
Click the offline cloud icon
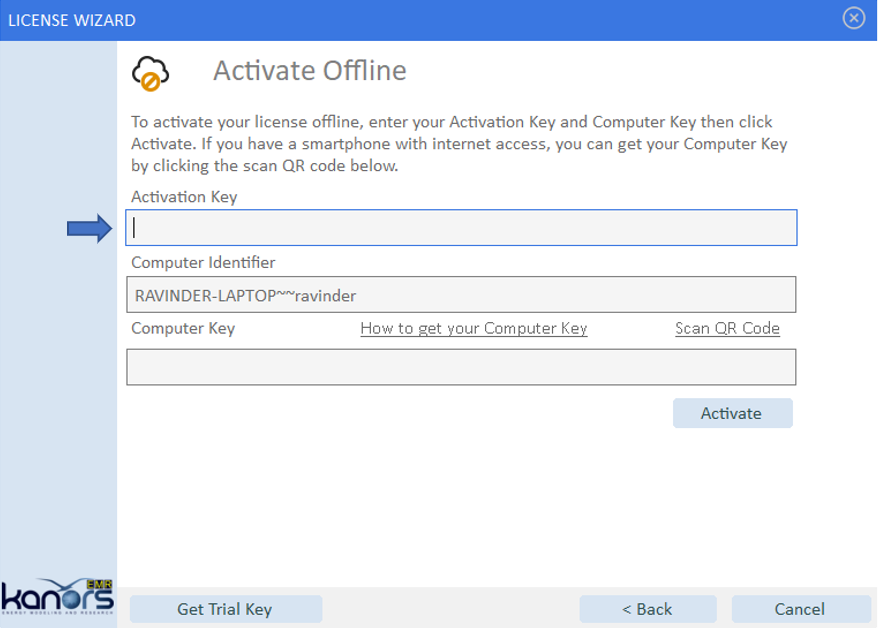[150, 73]
